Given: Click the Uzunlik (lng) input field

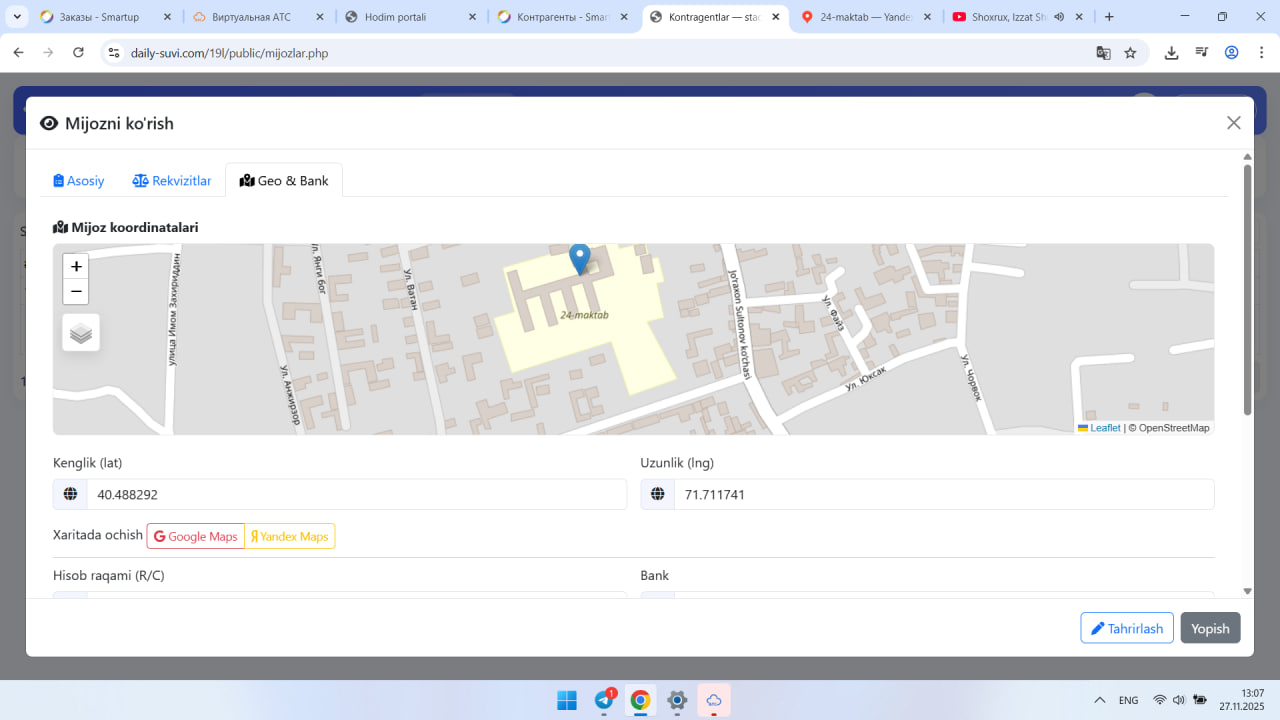Looking at the screenshot, I should tap(943, 495).
